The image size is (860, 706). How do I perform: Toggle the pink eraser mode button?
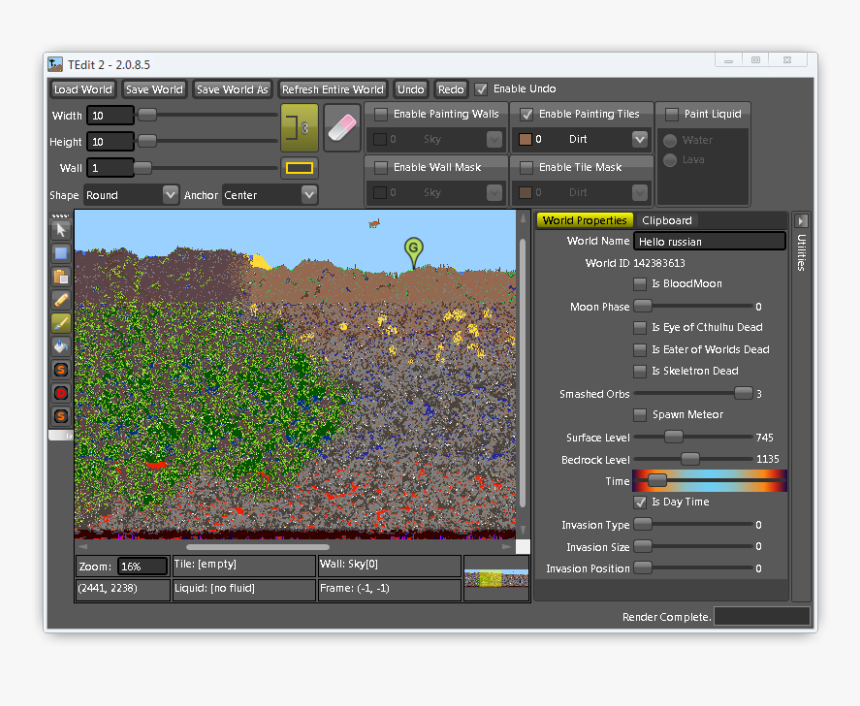pyautogui.click(x=342, y=128)
